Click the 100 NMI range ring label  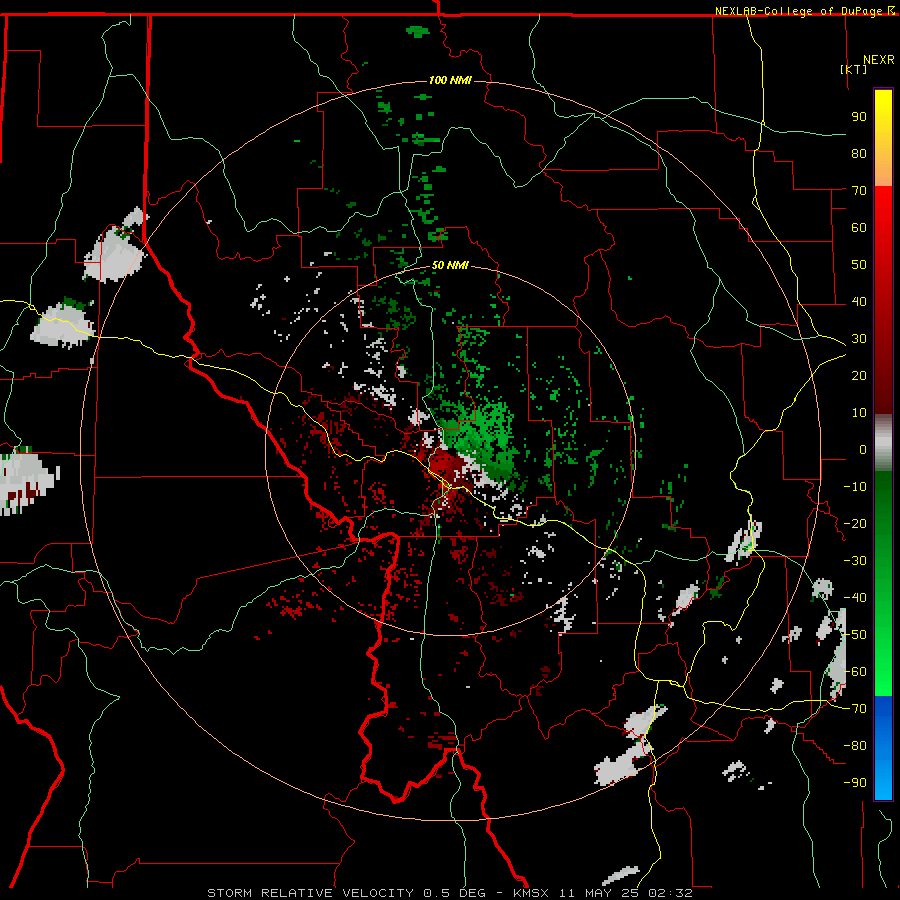point(450,80)
